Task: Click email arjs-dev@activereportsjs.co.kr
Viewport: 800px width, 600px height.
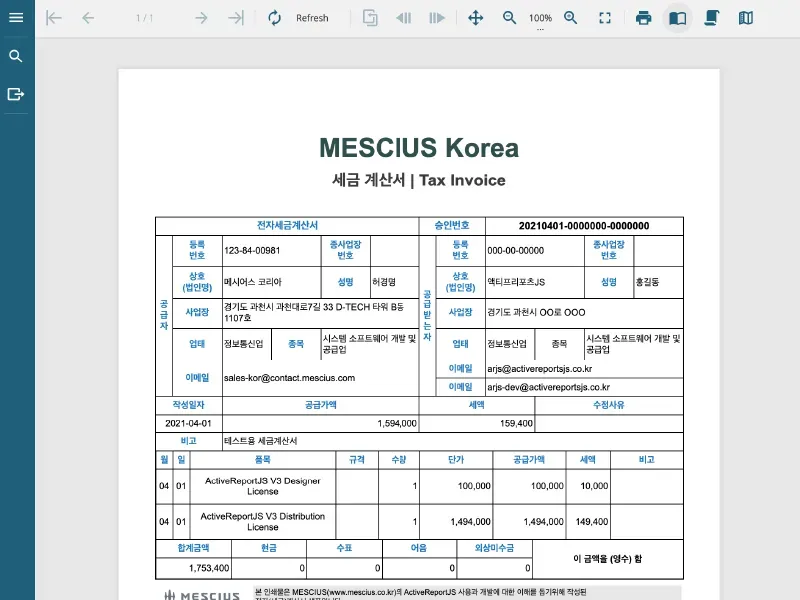Action: click(548, 387)
